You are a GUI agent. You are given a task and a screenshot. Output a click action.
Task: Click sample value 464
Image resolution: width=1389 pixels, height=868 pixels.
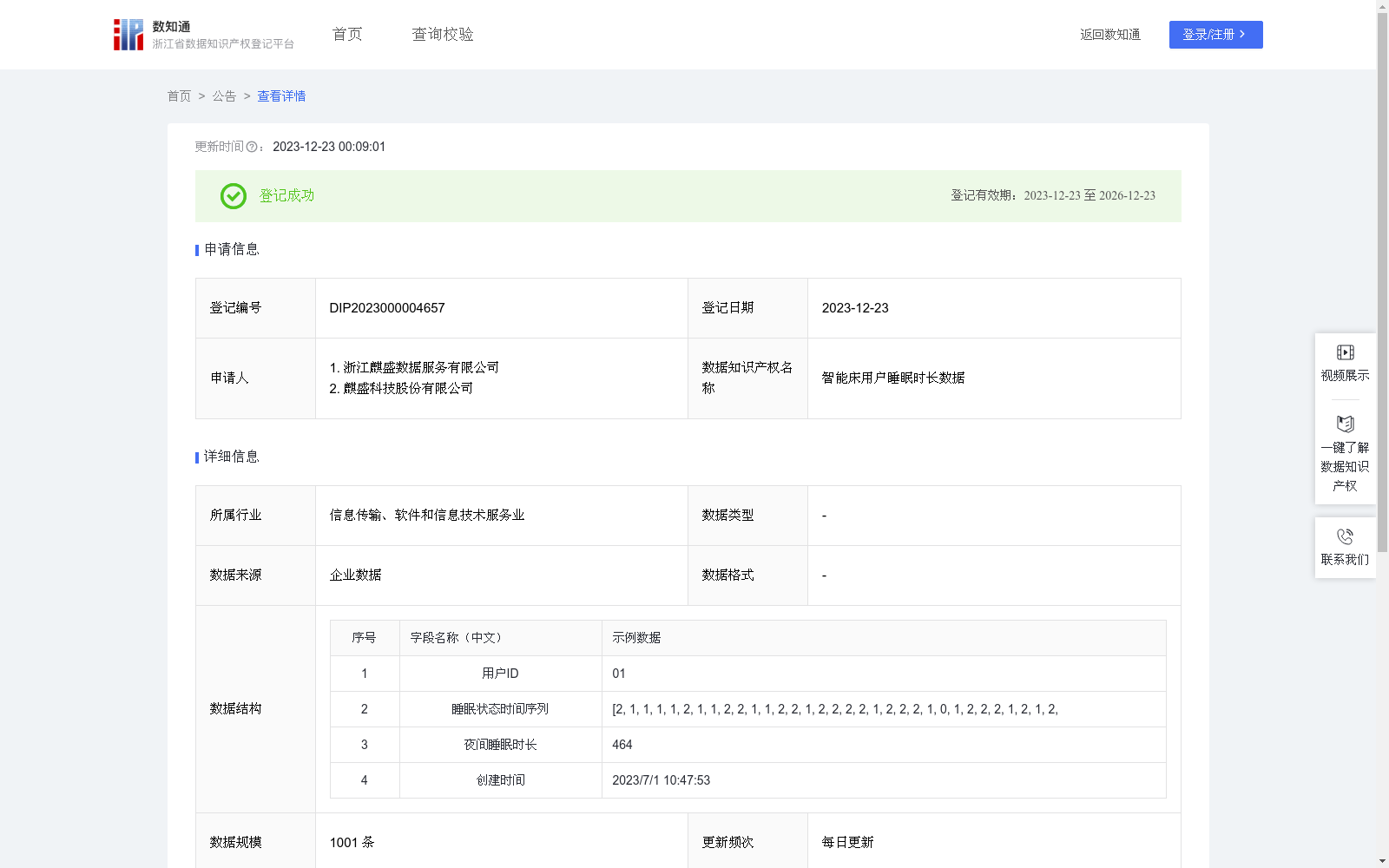[x=622, y=745]
